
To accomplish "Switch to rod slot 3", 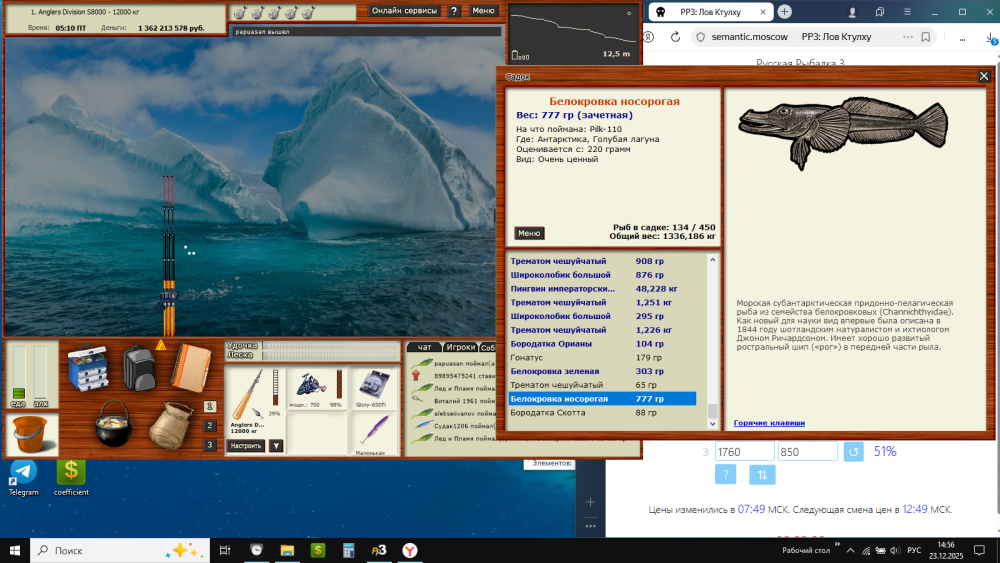I will [210, 445].
